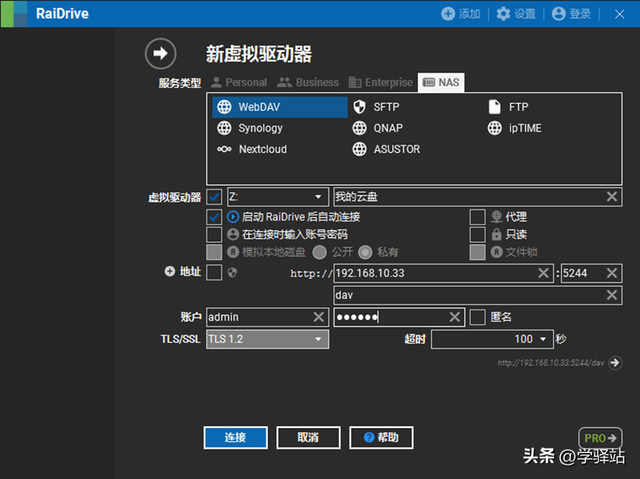This screenshot has width=640, height=479.
Task: Clear the IP address 192.168.10.33
Action: click(x=543, y=273)
